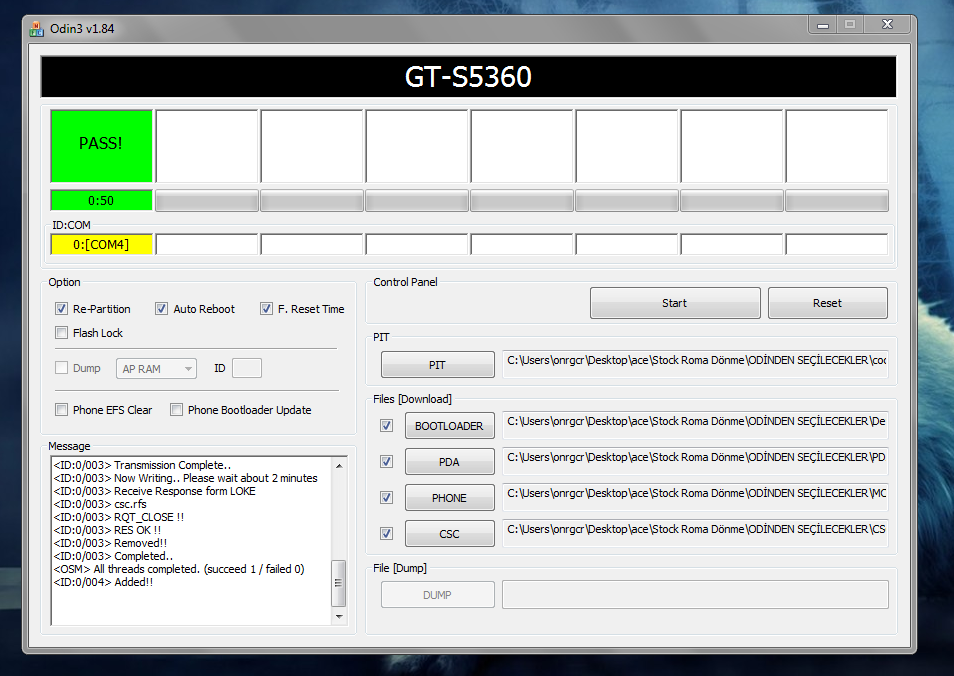The image size is (954, 676).
Task: Toggle the CSC file checkbox
Action: pos(386,533)
